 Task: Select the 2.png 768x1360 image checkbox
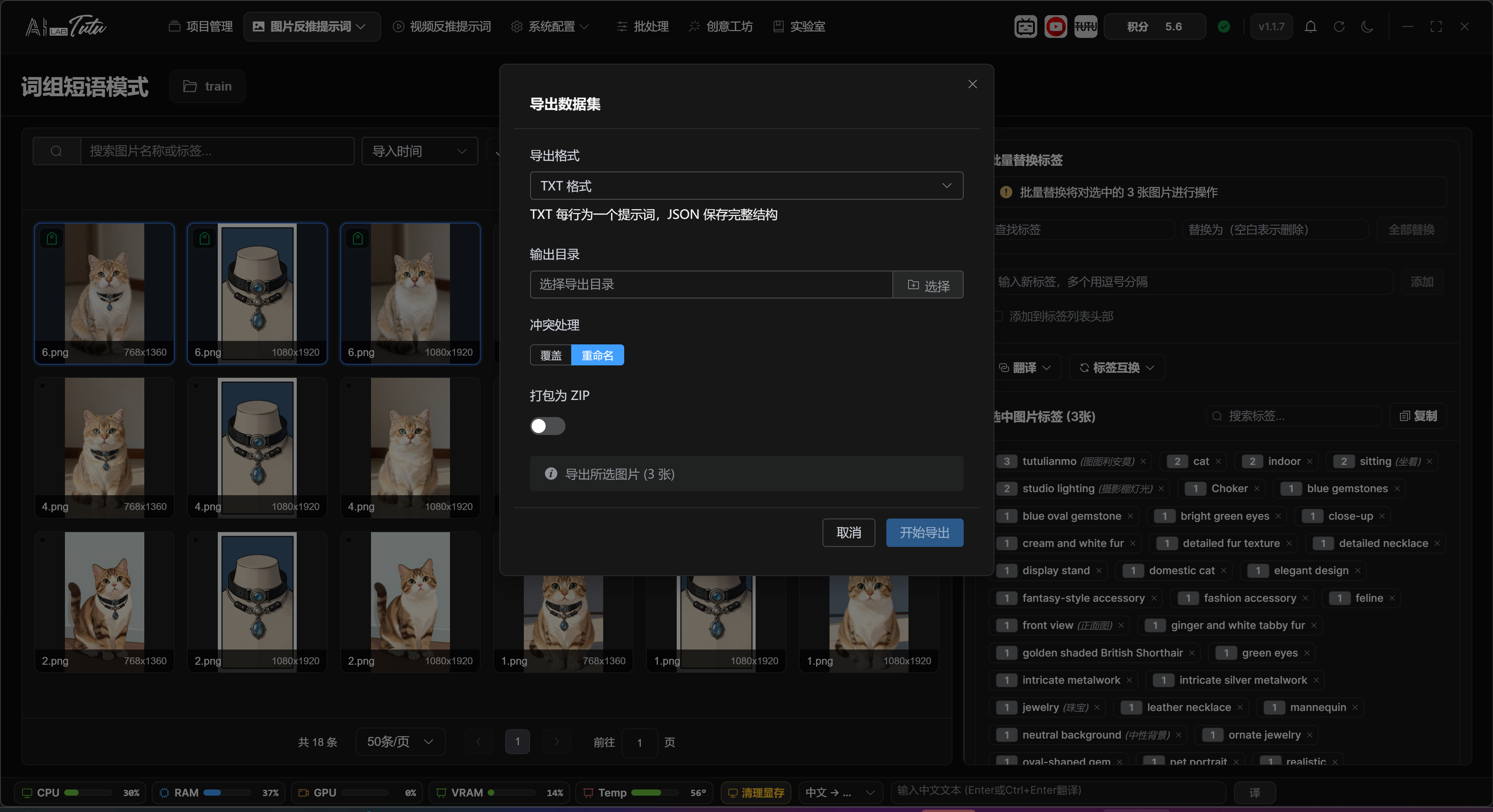[x=43, y=540]
